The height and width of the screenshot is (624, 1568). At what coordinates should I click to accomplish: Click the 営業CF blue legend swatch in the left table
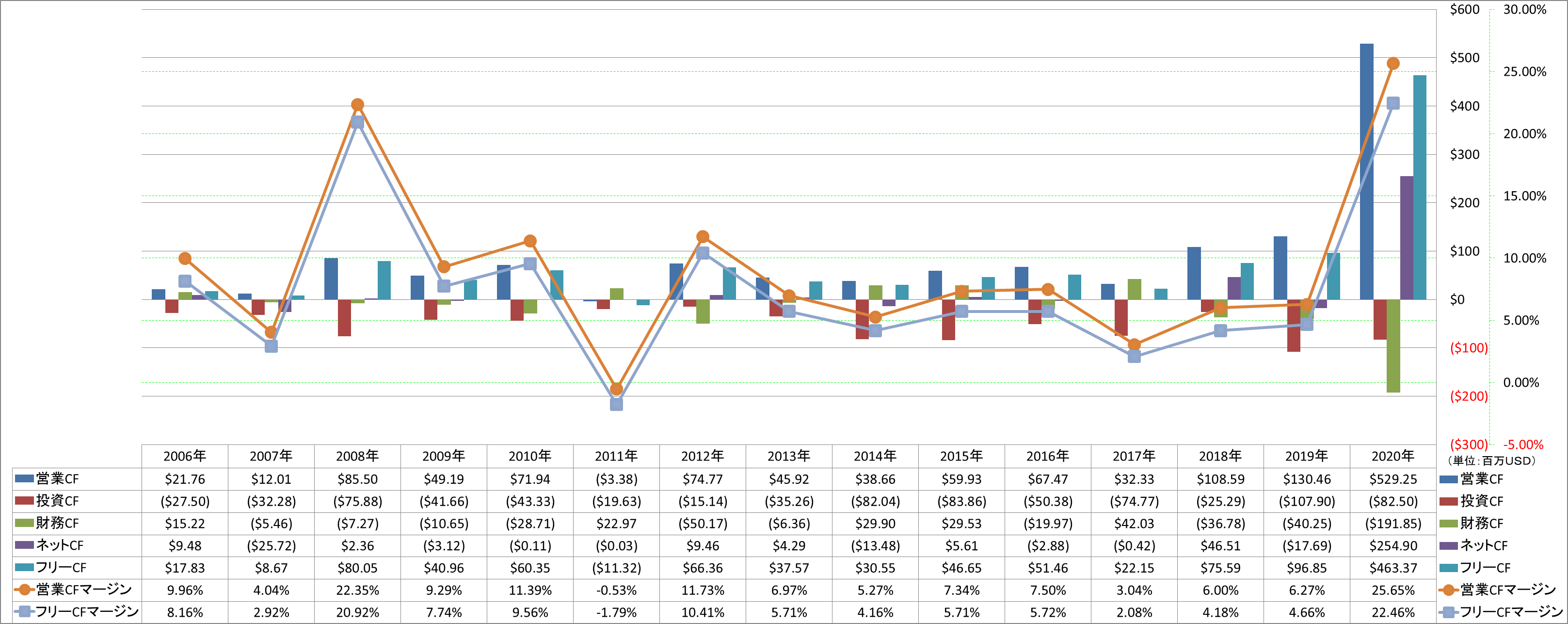click(x=24, y=479)
